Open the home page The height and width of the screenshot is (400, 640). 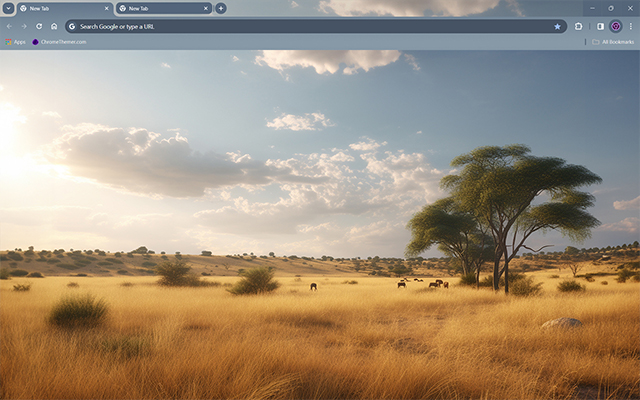[x=54, y=27]
